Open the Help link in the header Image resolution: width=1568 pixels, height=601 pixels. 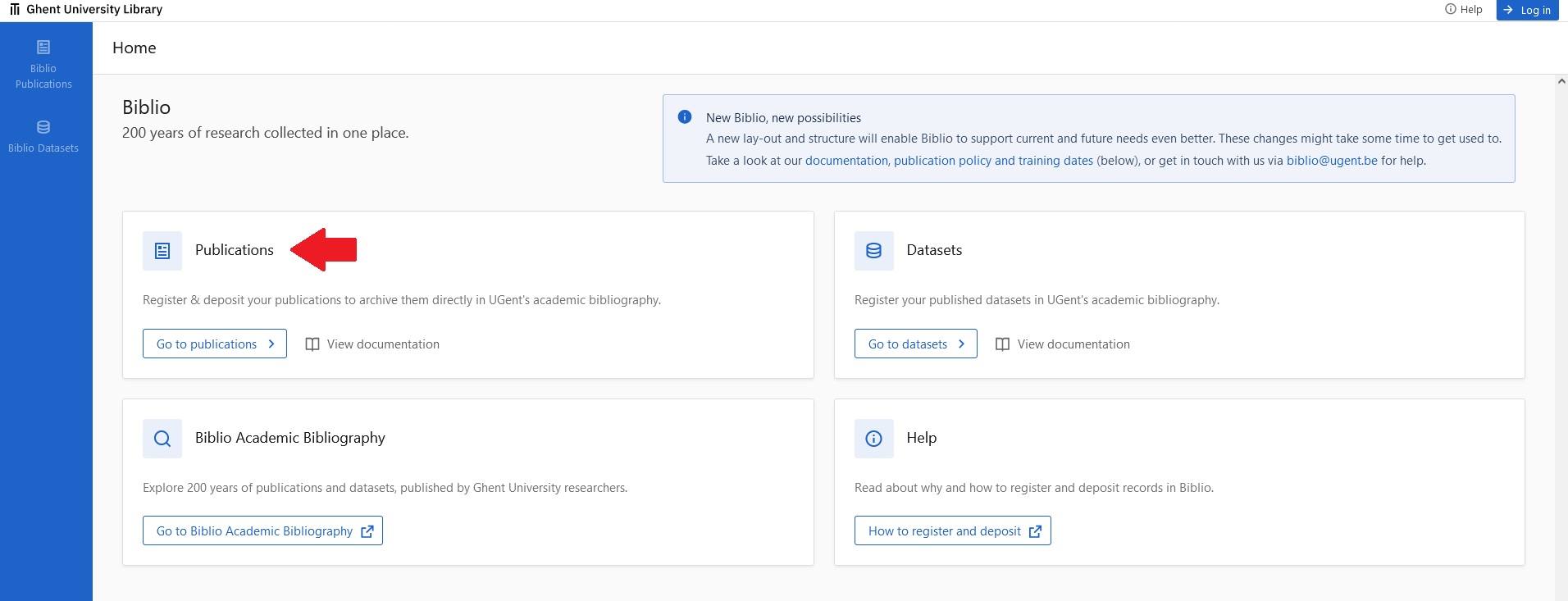coord(1464,10)
